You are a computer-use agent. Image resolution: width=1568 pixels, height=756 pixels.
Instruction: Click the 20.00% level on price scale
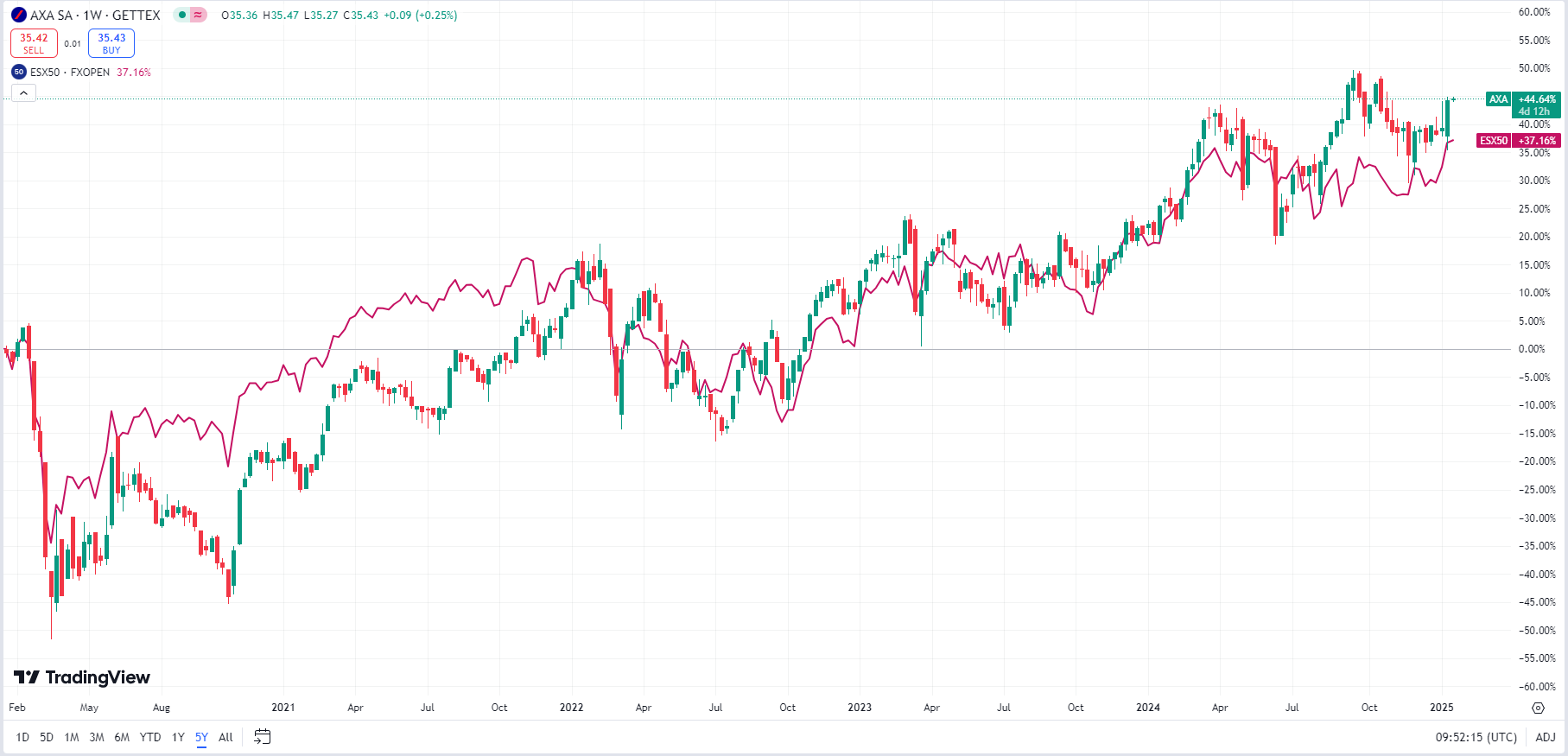pos(1535,237)
